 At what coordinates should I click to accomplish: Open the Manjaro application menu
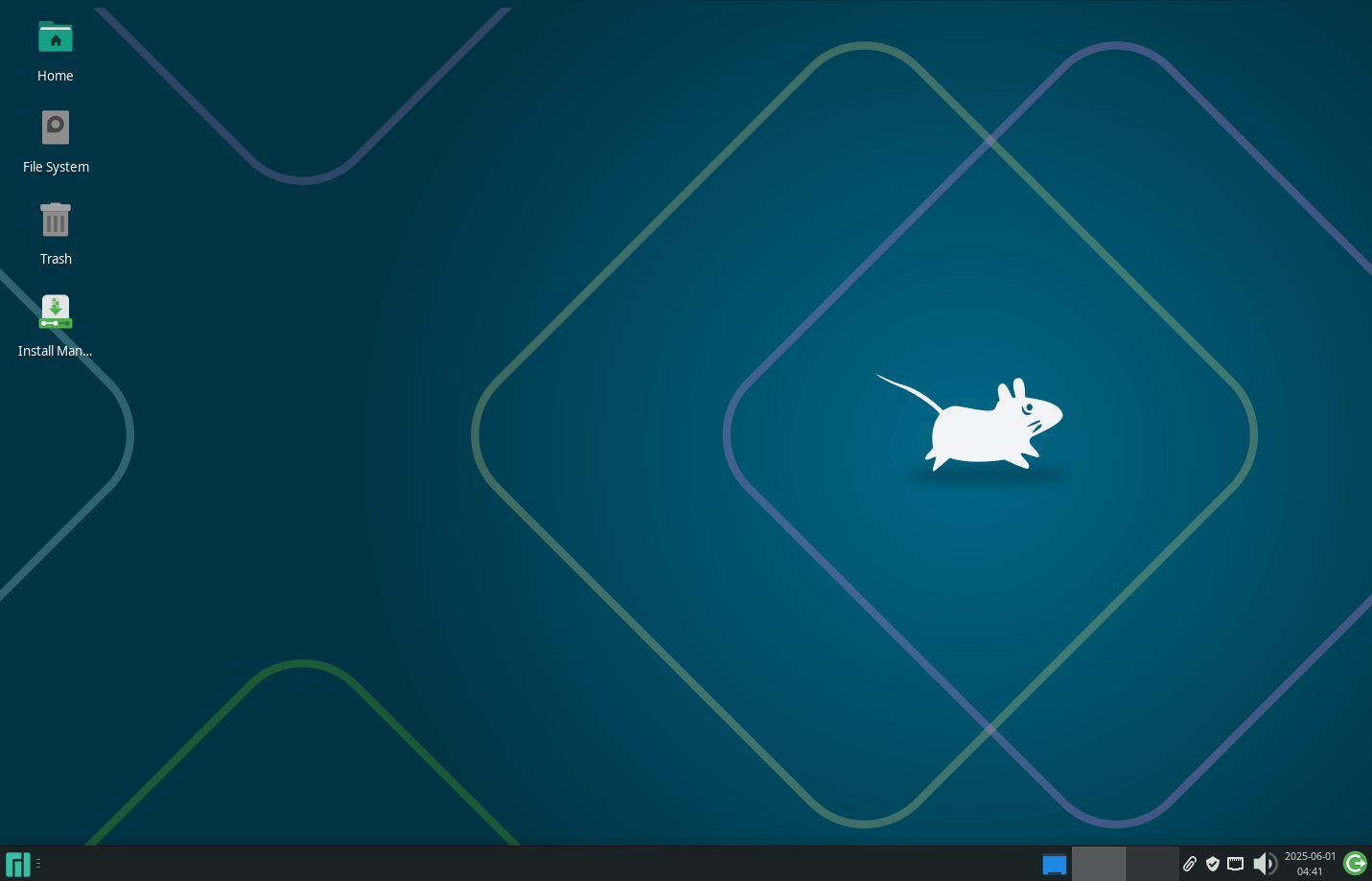point(18,864)
